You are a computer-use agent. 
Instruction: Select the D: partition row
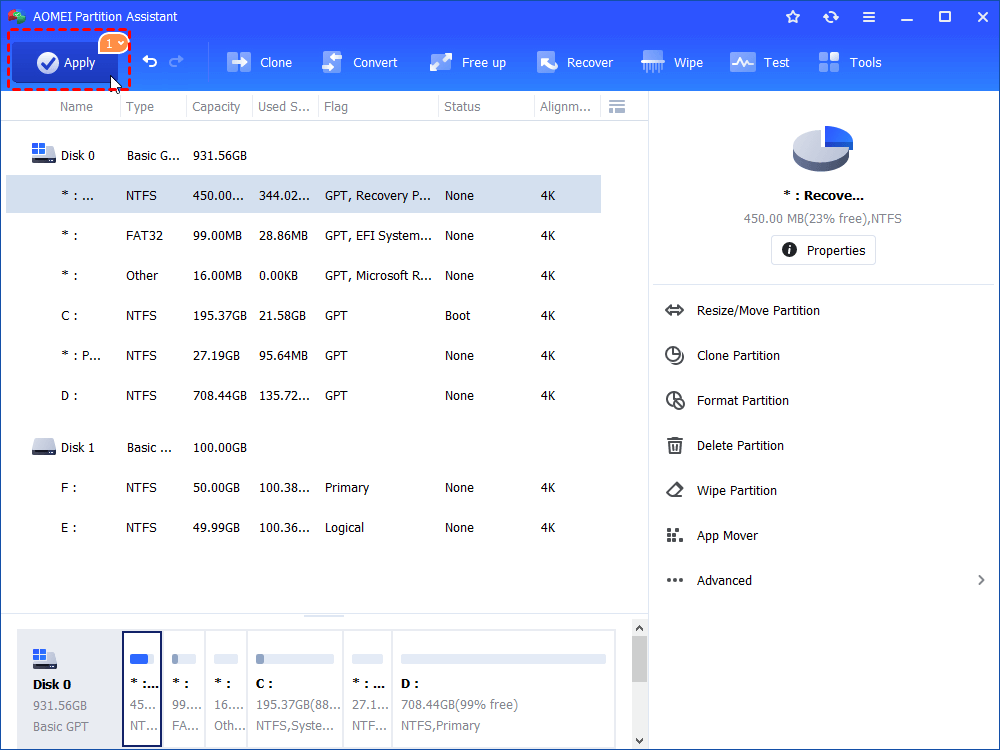coord(304,395)
